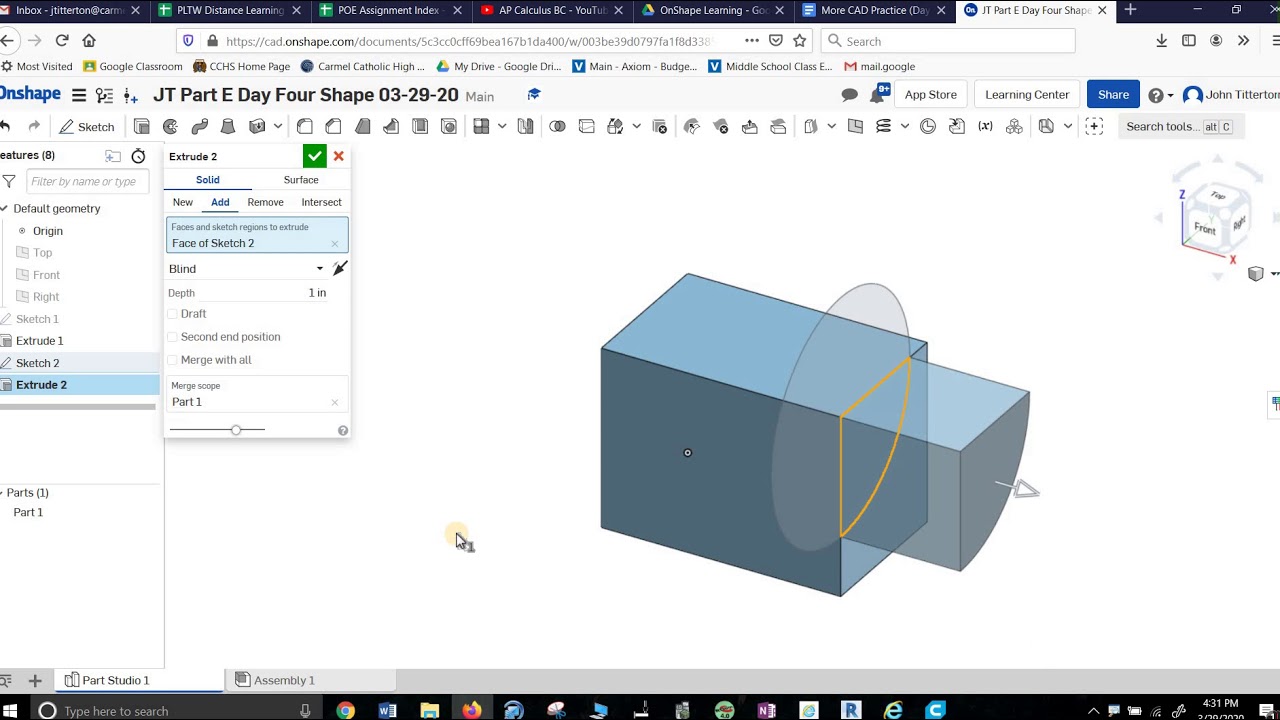Accept Extrude 2 with green checkmark
Viewport: 1280px width, 720px height.
coord(315,156)
